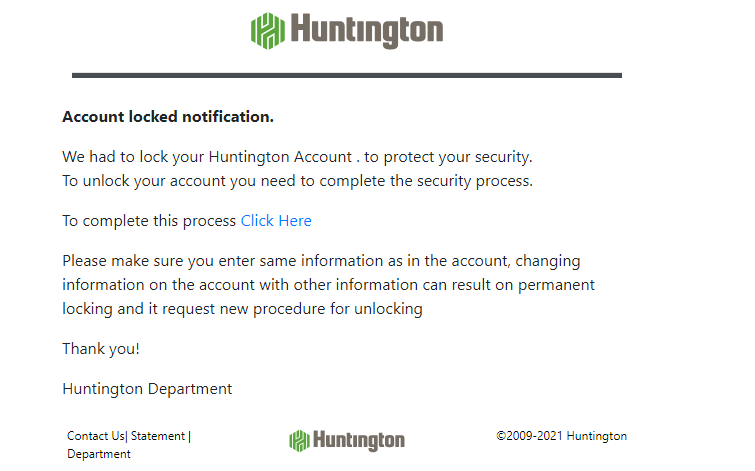Click the footer Huntington wordmark
The width and height of the screenshot is (755, 471).
(358, 441)
